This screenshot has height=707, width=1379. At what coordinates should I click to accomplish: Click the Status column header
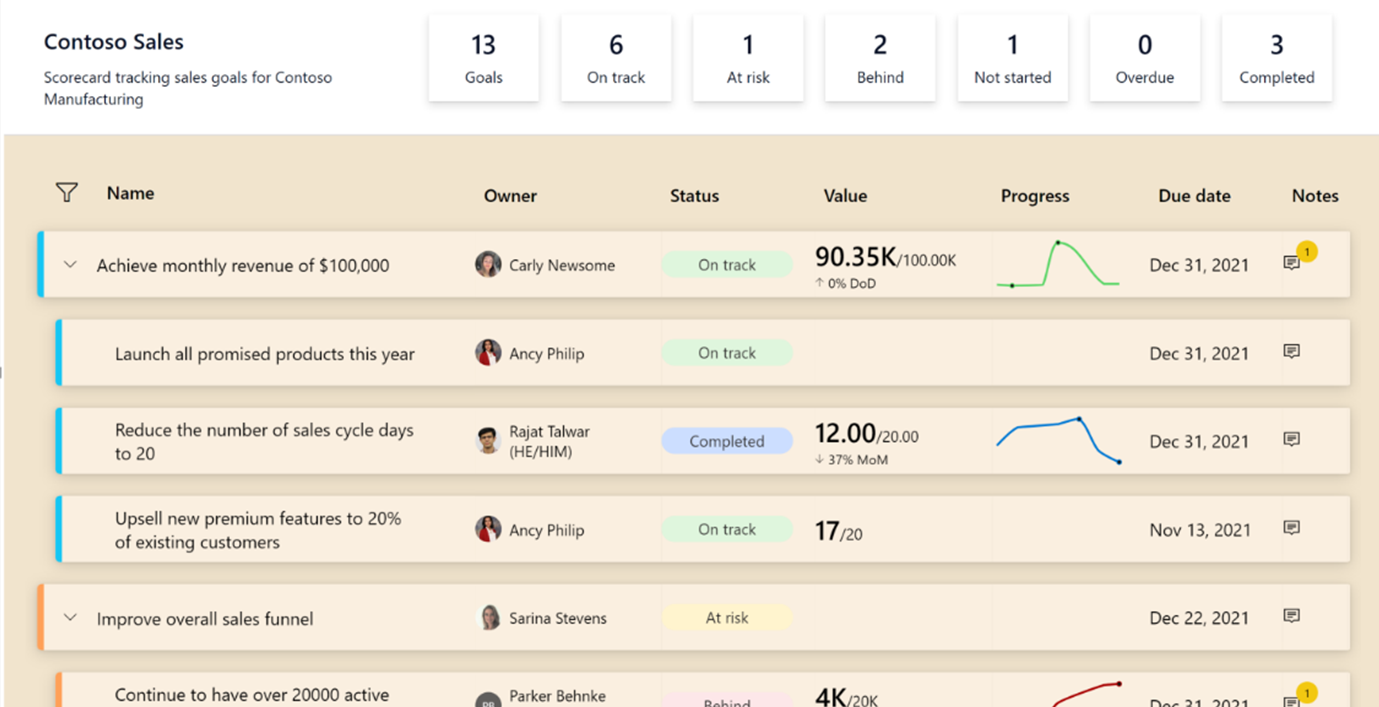click(694, 196)
